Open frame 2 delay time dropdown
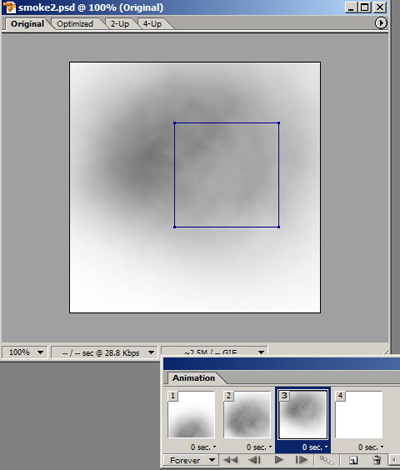 pyautogui.click(x=259, y=447)
